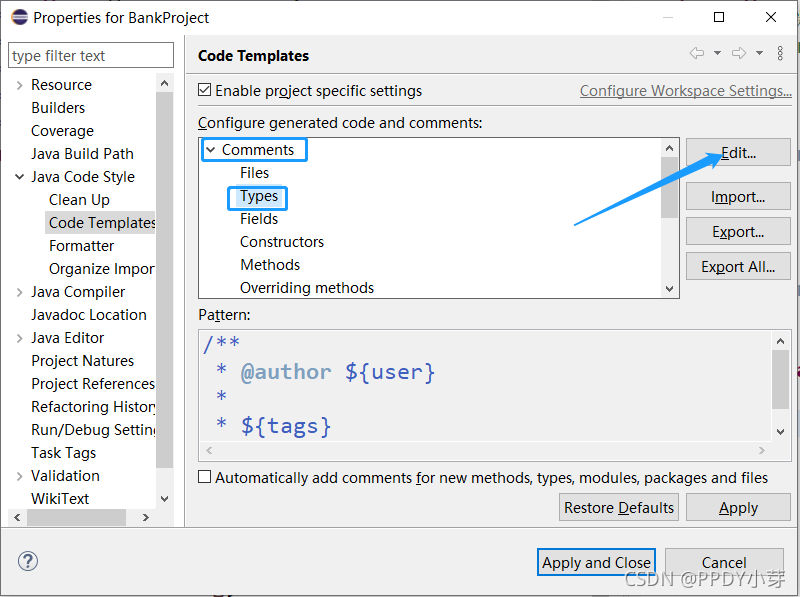Screen dimensions: 800x597
Task: Click the down arrow of the Pattern preview scrollbar
Action: point(780,431)
